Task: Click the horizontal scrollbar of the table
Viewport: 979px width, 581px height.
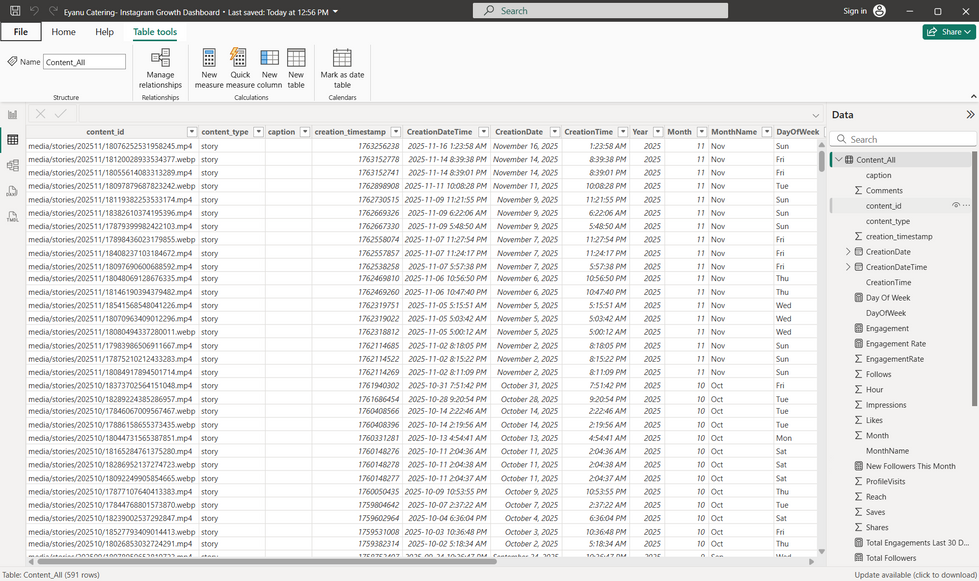Action: click(x=265, y=562)
